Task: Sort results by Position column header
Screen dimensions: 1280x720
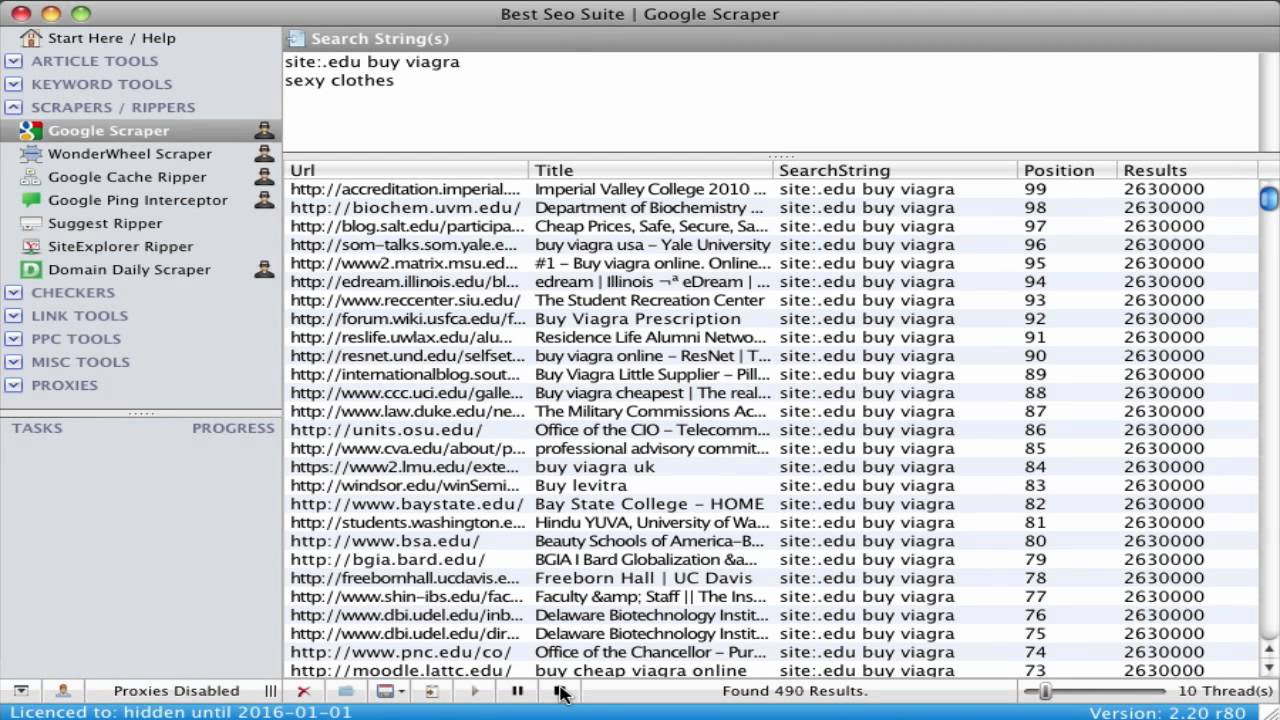Action: [1067, 171]
